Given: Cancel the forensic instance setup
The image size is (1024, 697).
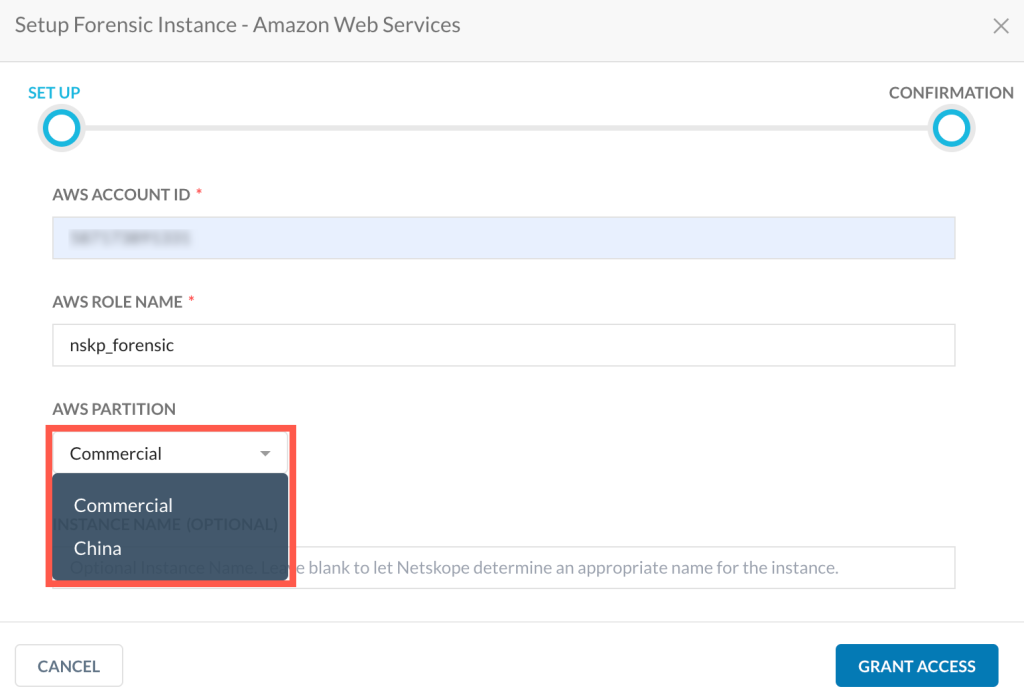Looking at the screenshot, I should tap(69, 666).
